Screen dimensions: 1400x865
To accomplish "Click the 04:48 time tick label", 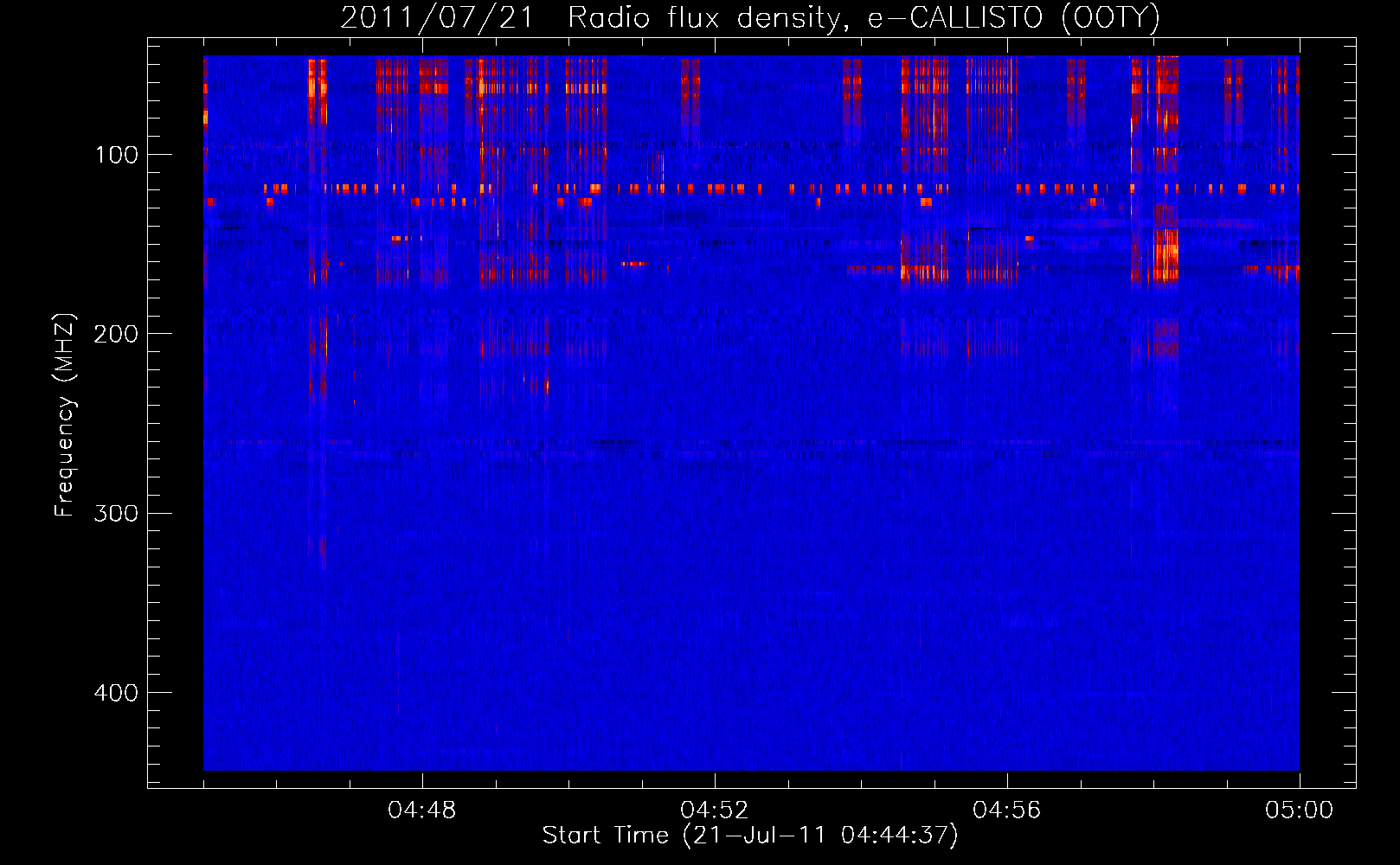I will [x=422, y=811].
